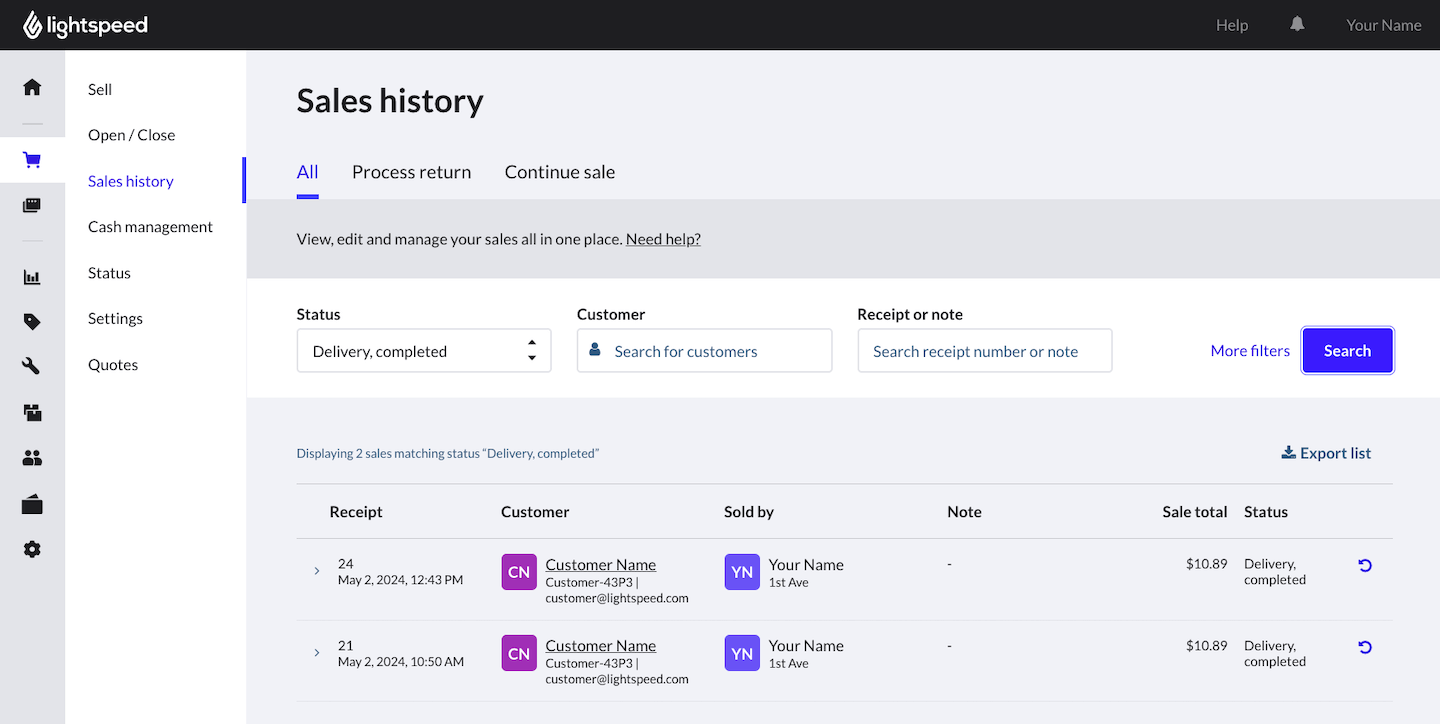Click return icon for receipt 21
Viewport: 1440px width, 724px height.
tap(1364, 647)
